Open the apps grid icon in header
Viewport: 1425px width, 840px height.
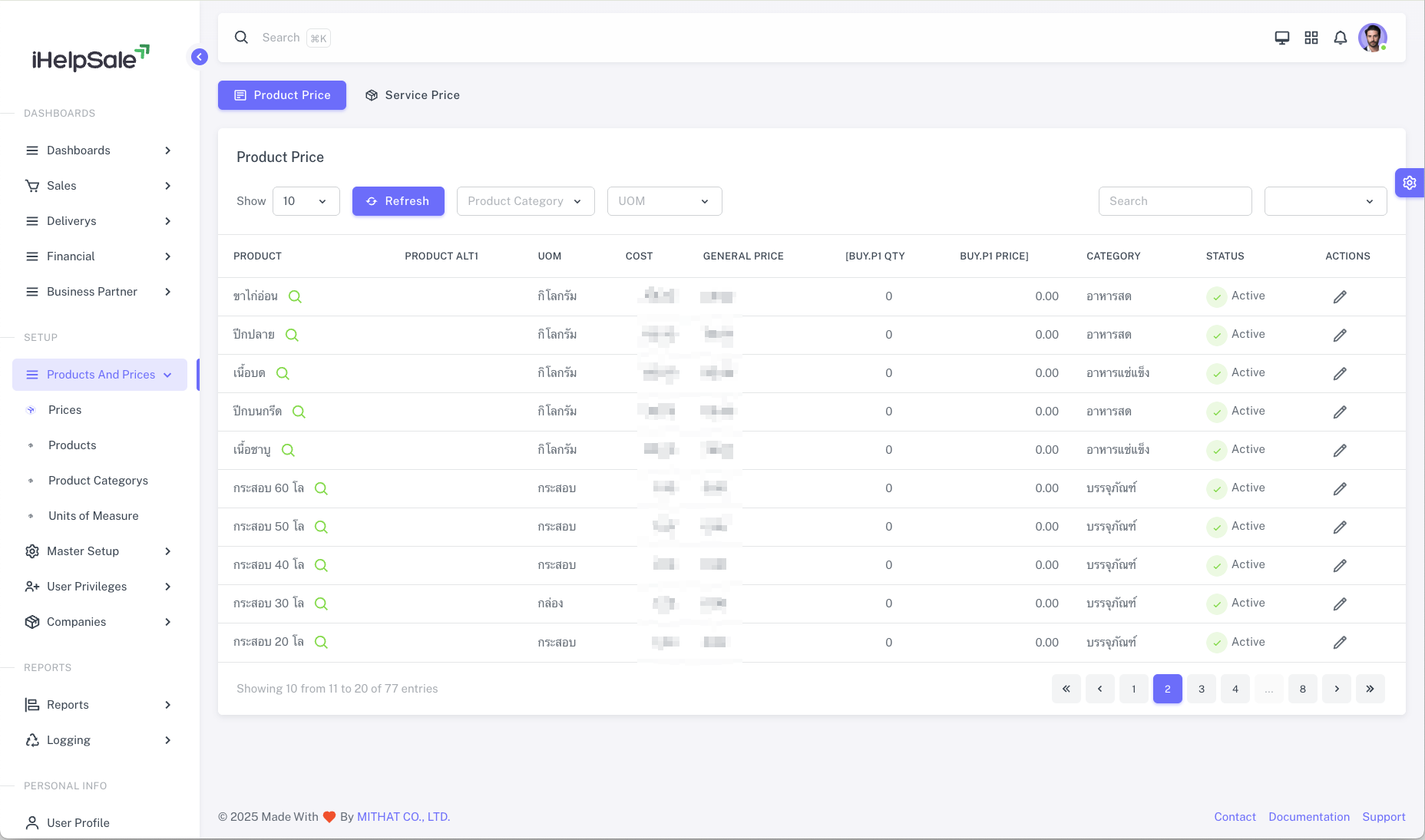pyautogui.click(x=1311, y=38)
